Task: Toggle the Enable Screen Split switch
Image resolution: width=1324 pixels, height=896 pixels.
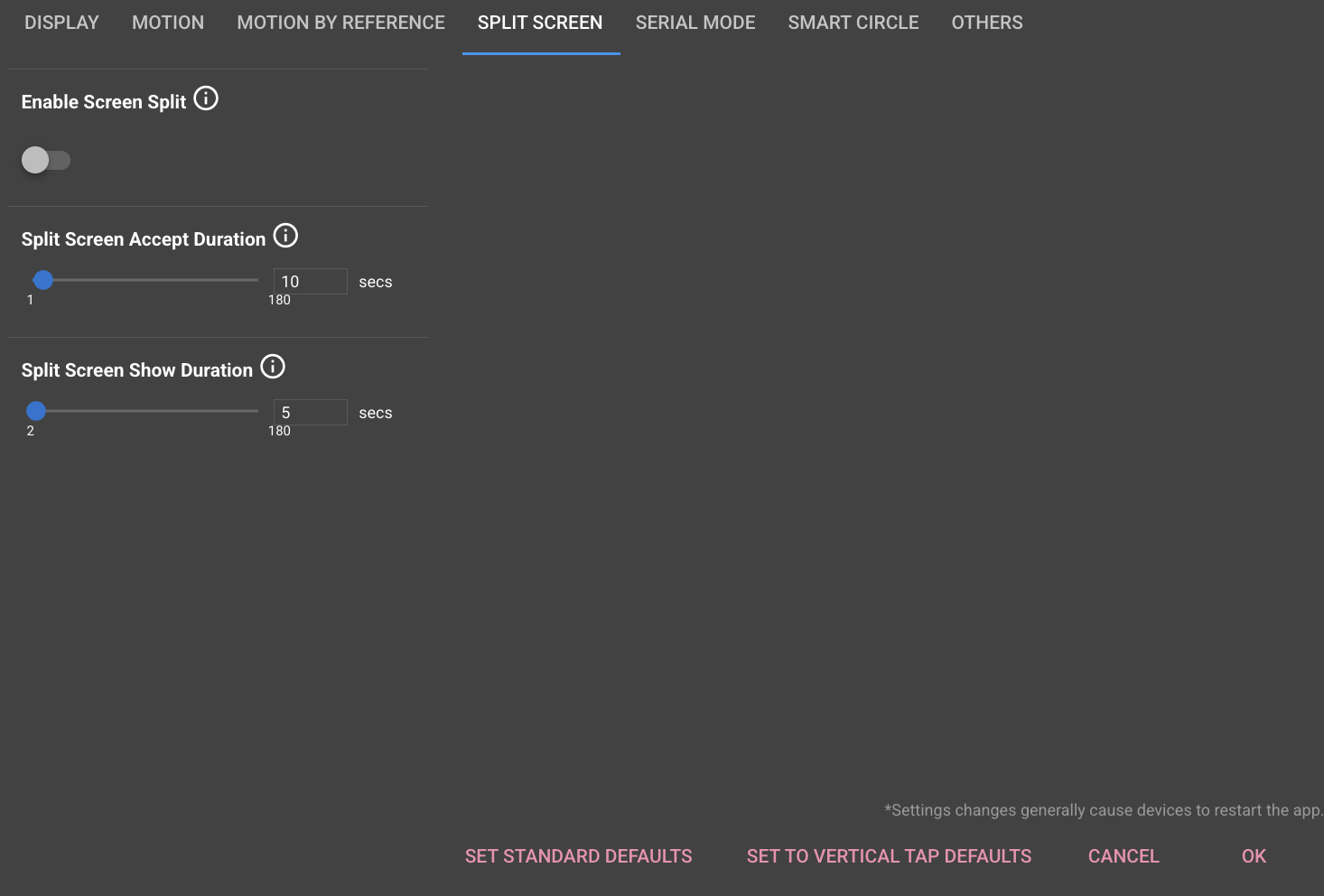Action: (x=46, y=160)
